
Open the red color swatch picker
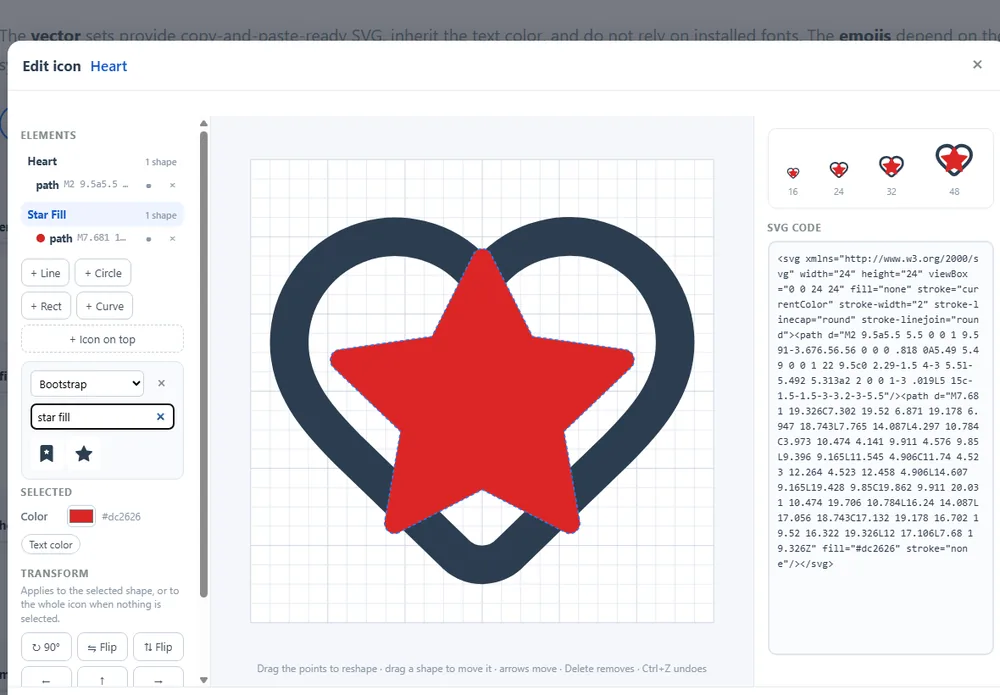click(x=81, y=516)
